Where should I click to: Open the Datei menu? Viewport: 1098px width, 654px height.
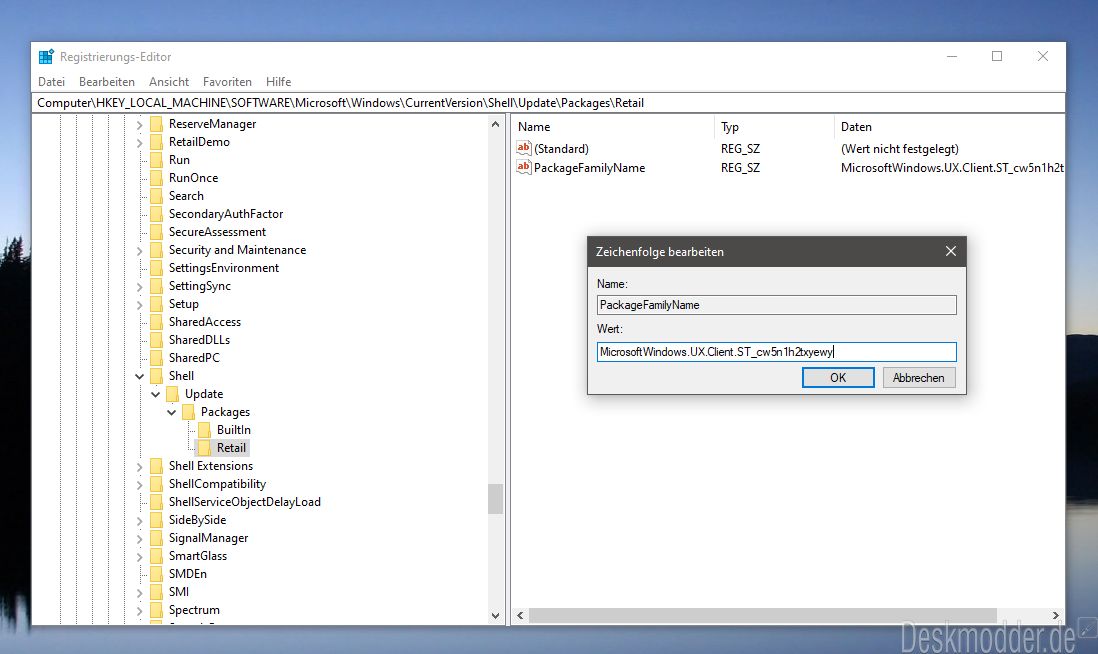click(x=51, y=82)
